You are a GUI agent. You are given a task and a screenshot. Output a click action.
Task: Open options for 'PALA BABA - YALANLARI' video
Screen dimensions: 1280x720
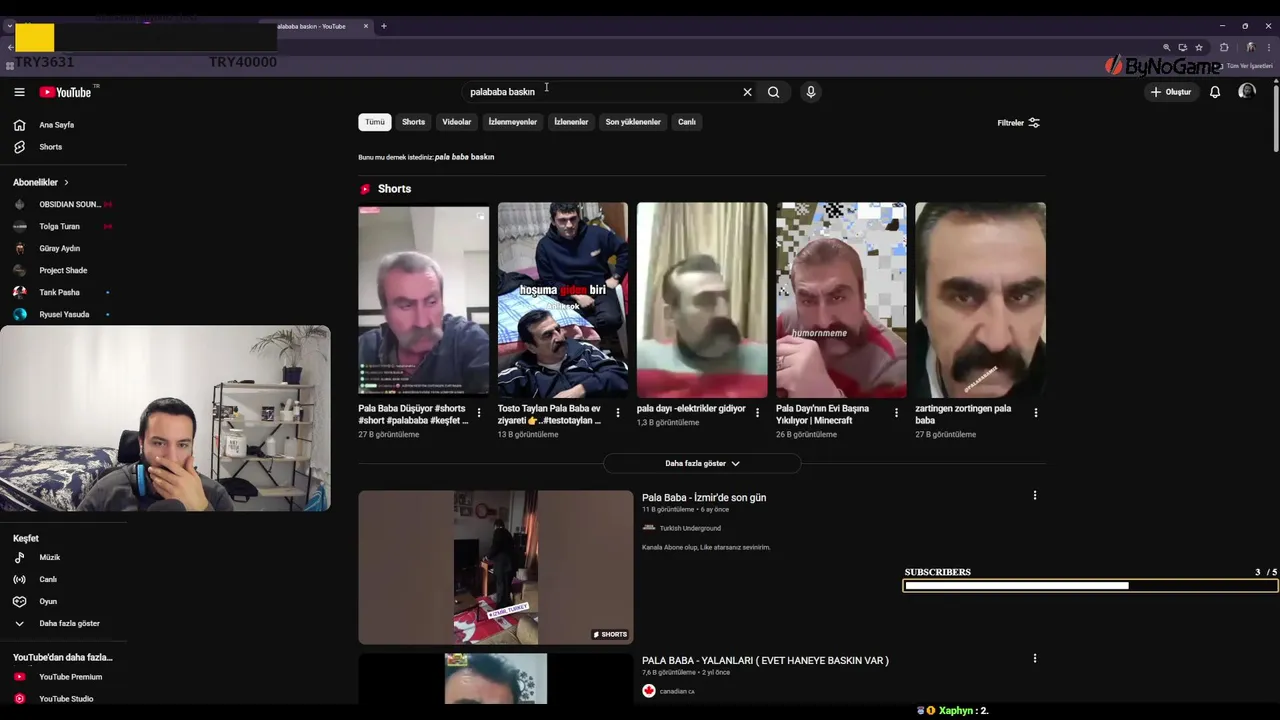(x=1035, y=658)
